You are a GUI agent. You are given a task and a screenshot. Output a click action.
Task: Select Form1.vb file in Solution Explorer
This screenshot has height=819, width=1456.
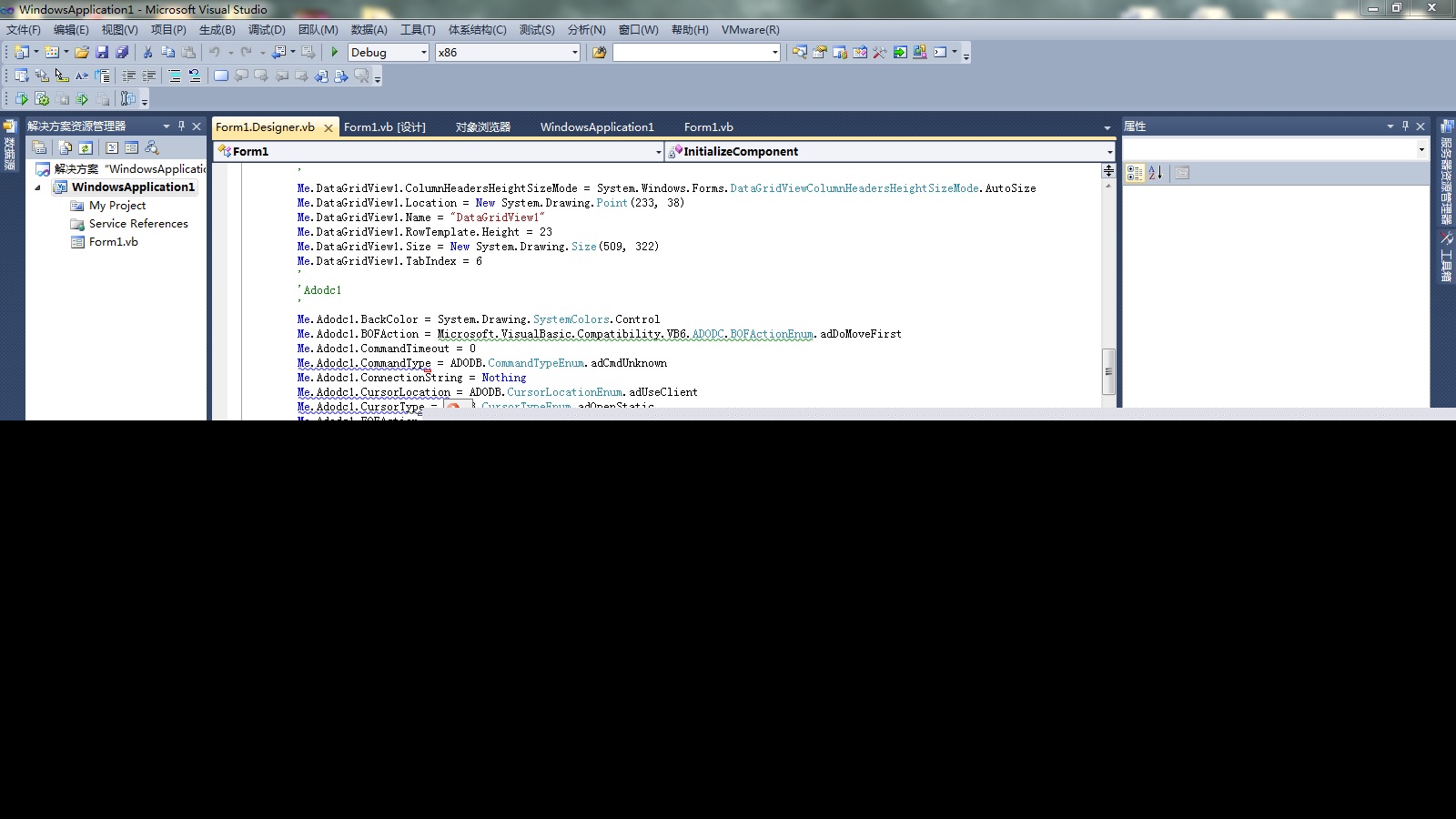click(114, 242)
